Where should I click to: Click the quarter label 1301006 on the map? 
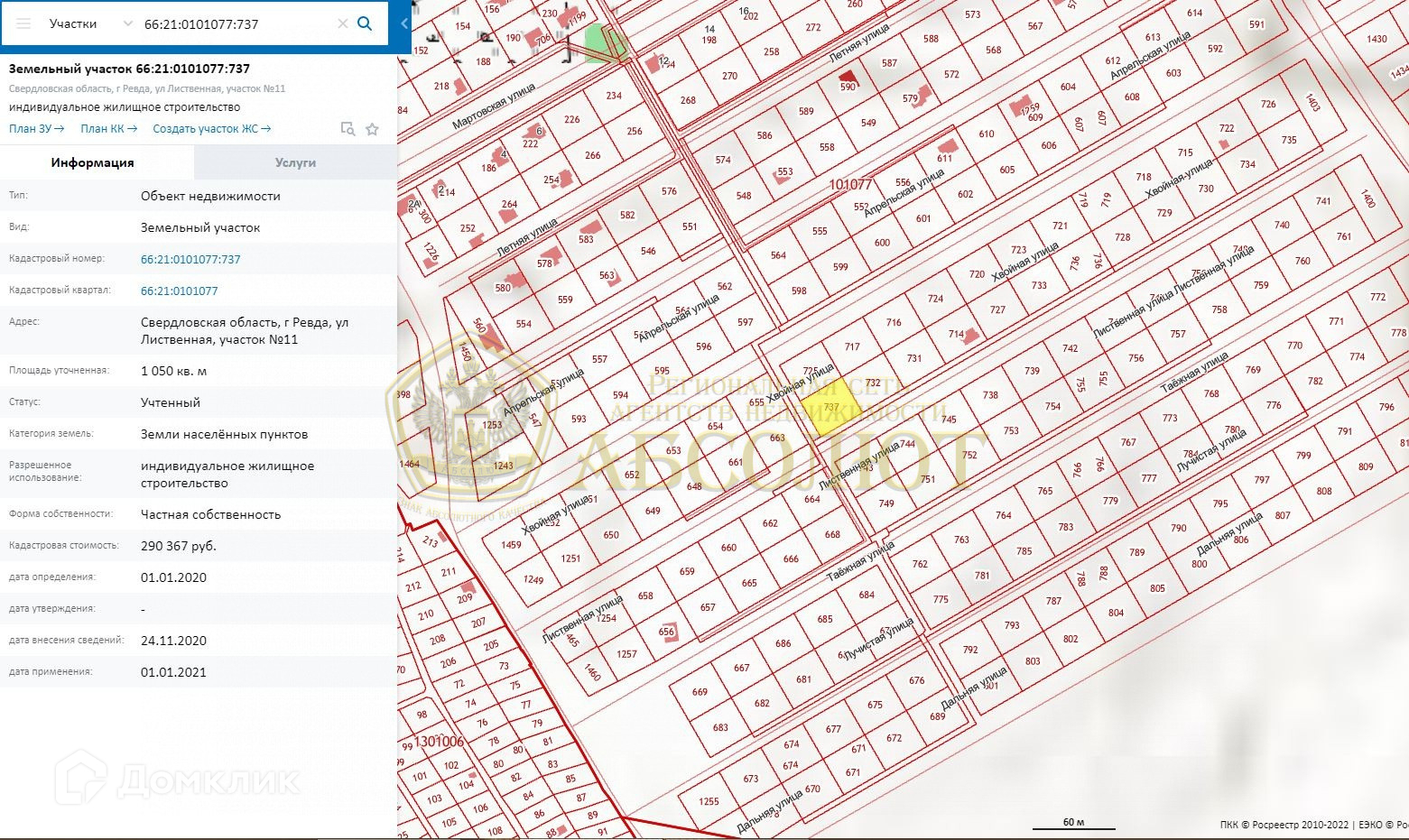click(440, 742)
